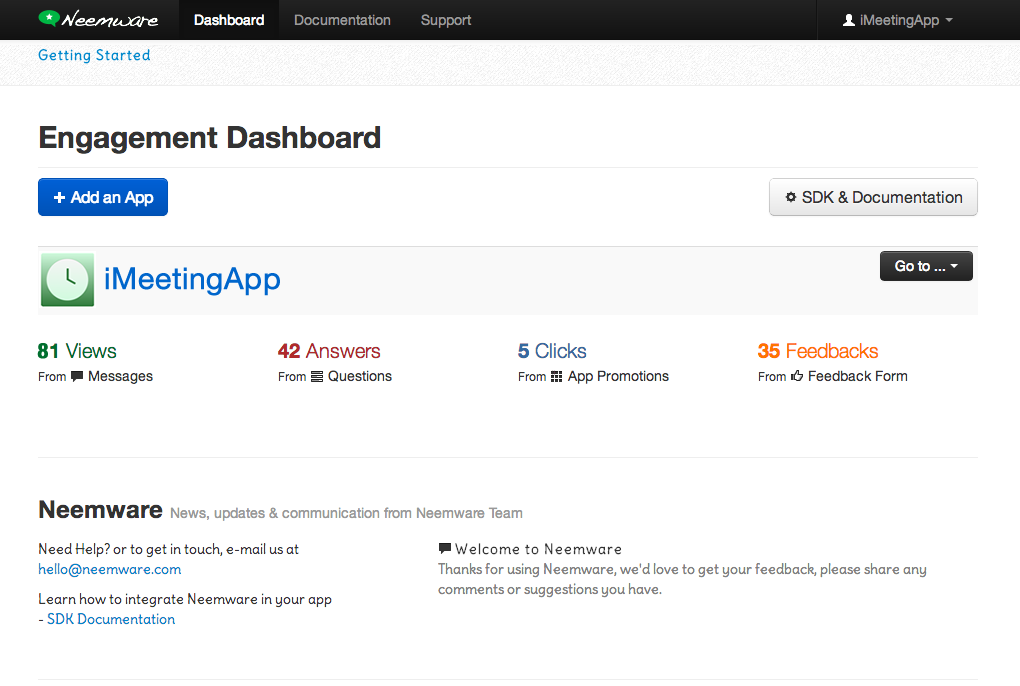1020x686 pixels.
Task: Click the Questions list icon
Action: pos(317,377)
